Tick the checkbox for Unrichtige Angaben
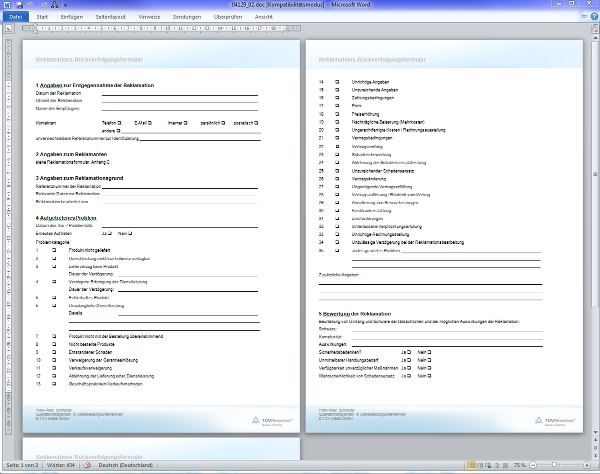The height and width of the screenshot is (474, 600). tap(337, 80)
